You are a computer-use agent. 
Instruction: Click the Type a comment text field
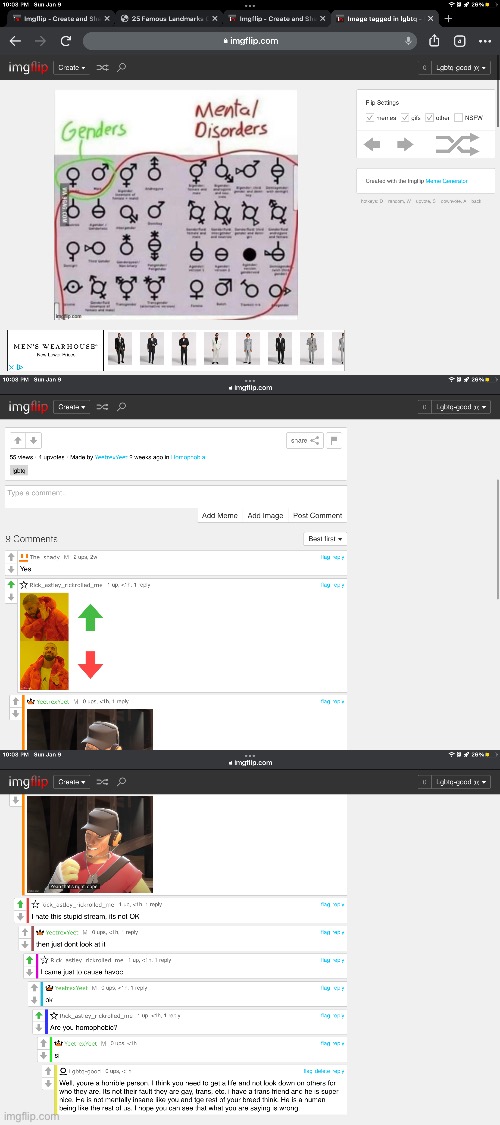pyautogui.click(x=176, y=494)
